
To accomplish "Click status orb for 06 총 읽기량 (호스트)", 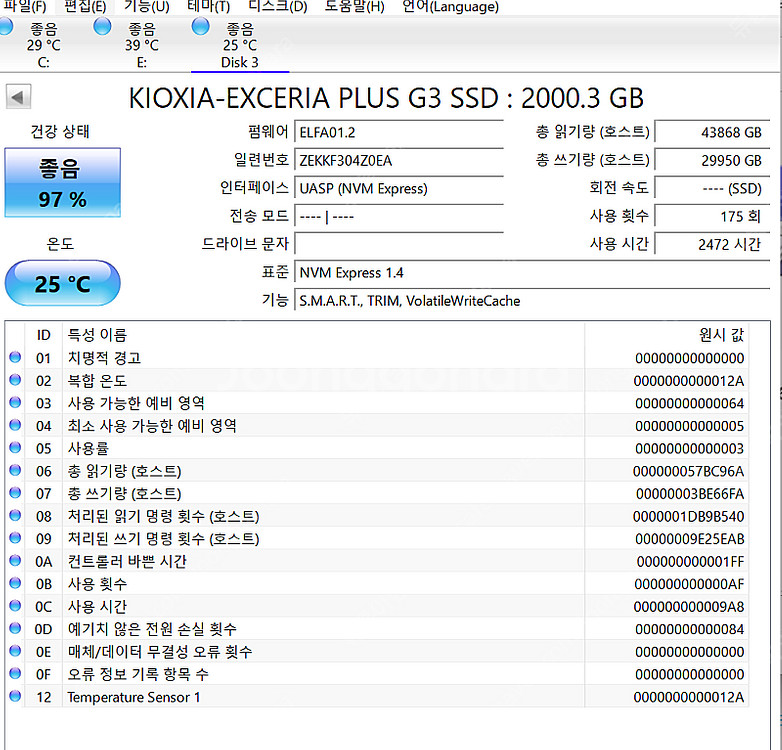I will tap(15, 470).
